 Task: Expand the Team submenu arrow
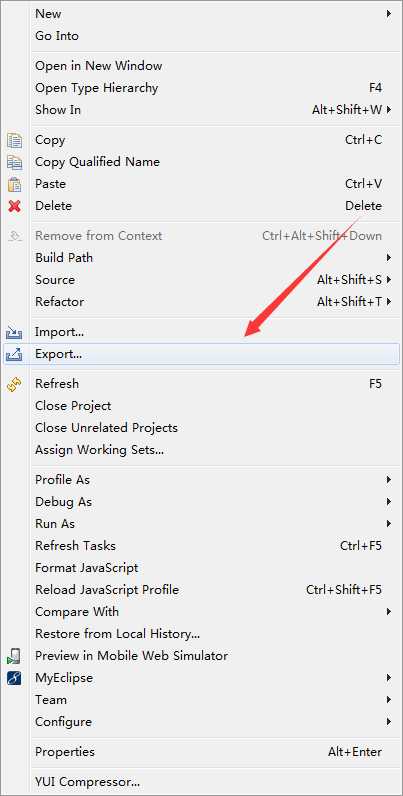coord(389,700)
